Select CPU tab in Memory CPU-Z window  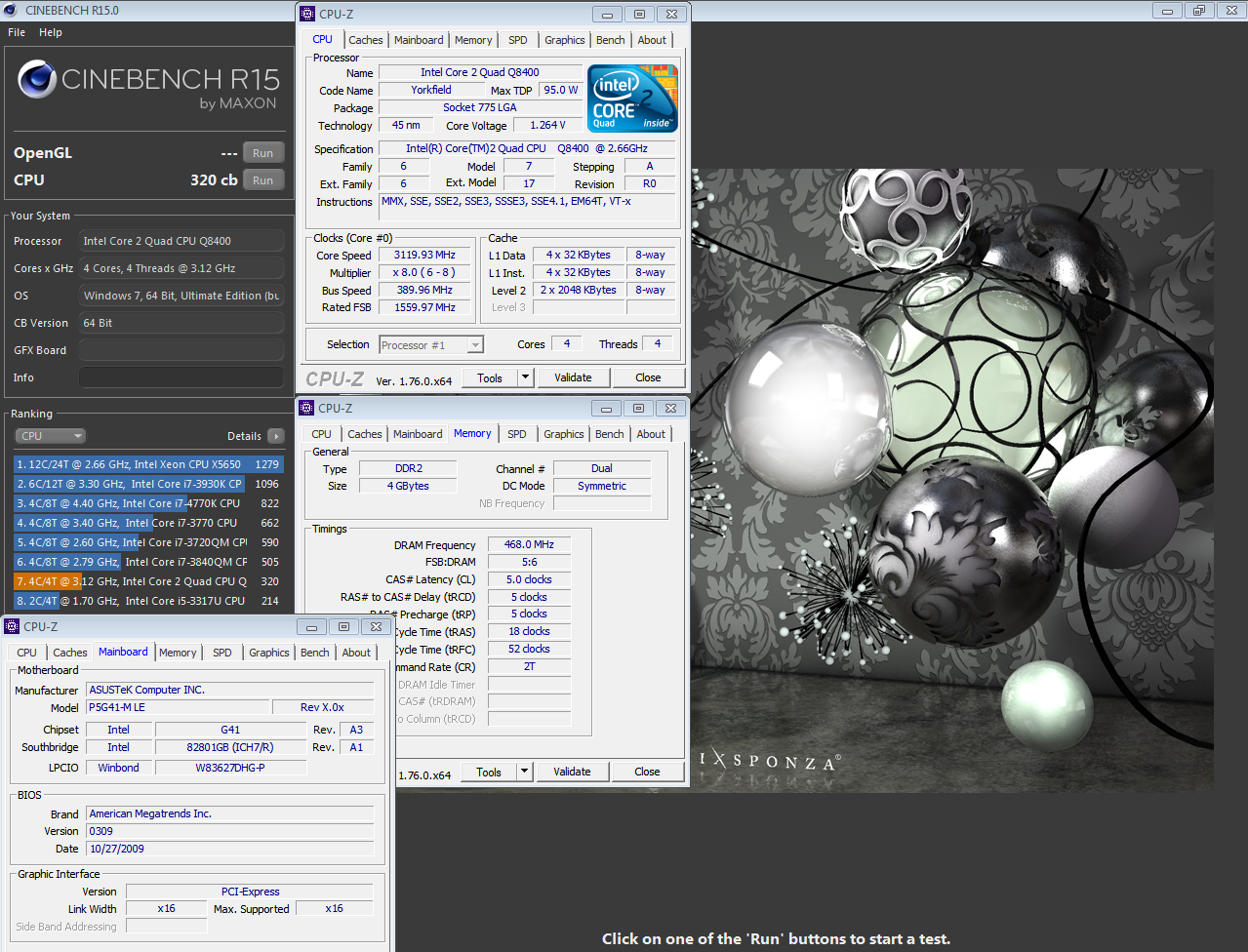[x=322, y=434]
